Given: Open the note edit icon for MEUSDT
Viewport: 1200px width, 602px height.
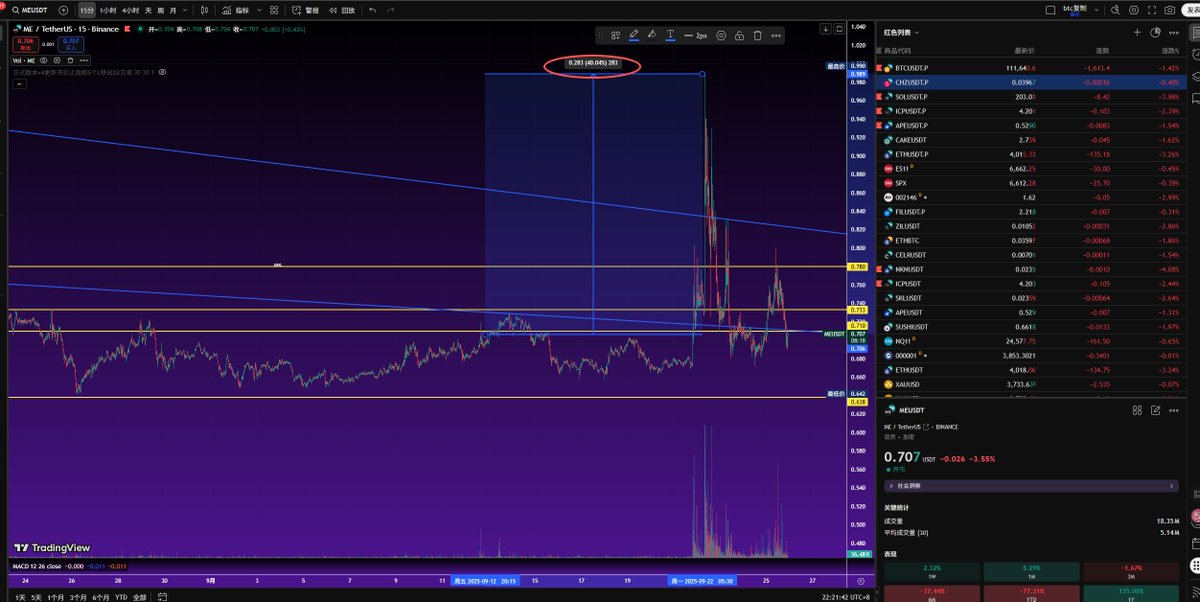Looking at the screenshot, I should pyautogui.click(x=1156, y=410).
